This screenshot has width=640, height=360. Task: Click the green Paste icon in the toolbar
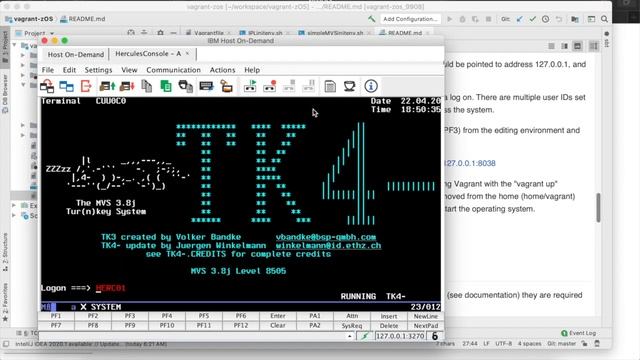tap(166, 86)
